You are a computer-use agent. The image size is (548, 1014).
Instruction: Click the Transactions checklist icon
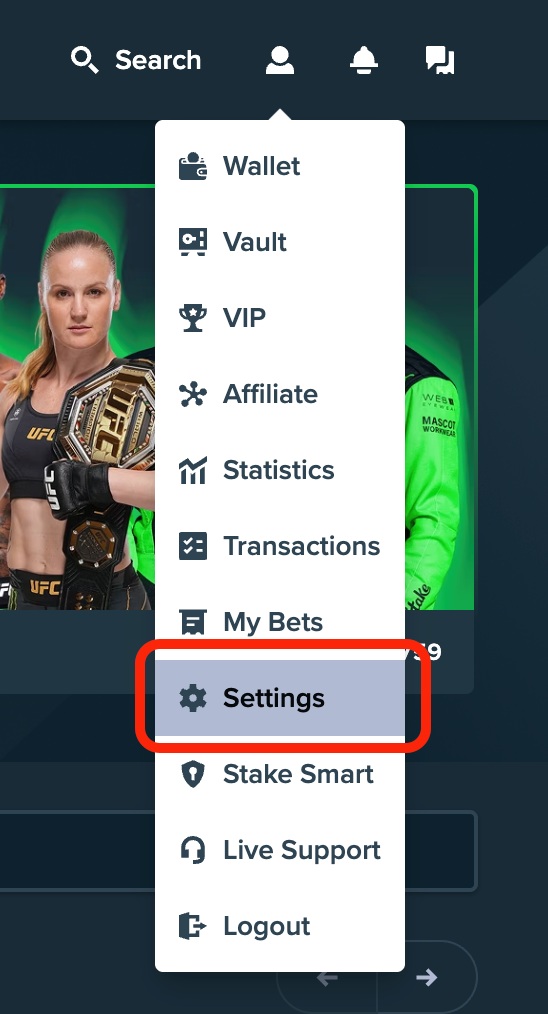[x=193, y=546]
